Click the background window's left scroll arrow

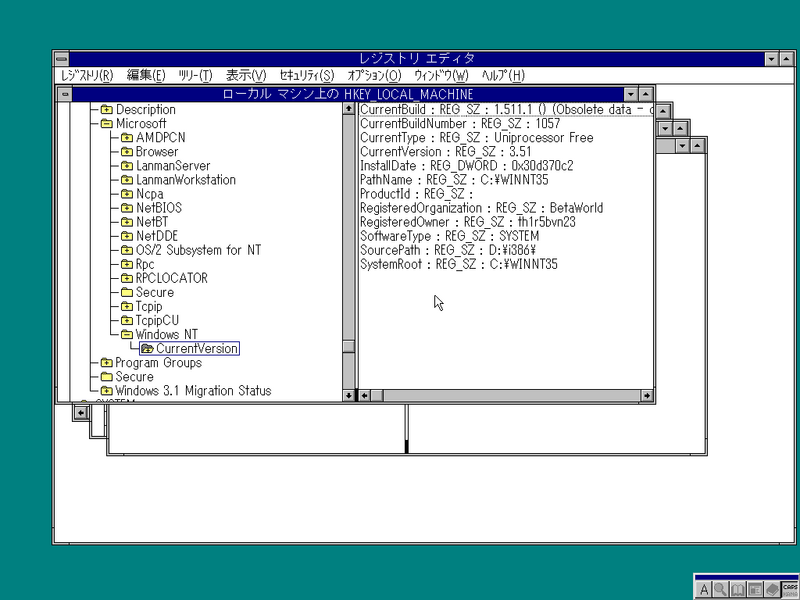click(81, 412)
